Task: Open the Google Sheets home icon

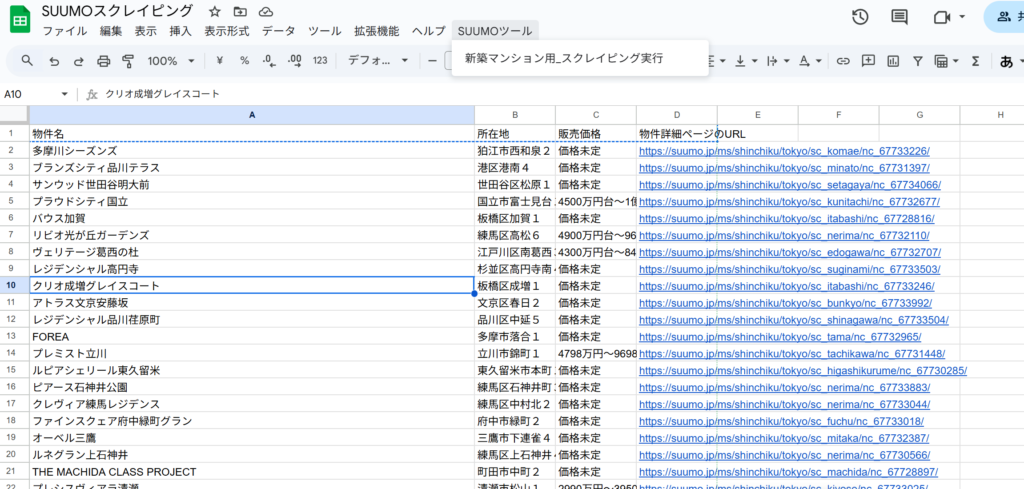Action: pyautogui.click(x=20, y=20)
